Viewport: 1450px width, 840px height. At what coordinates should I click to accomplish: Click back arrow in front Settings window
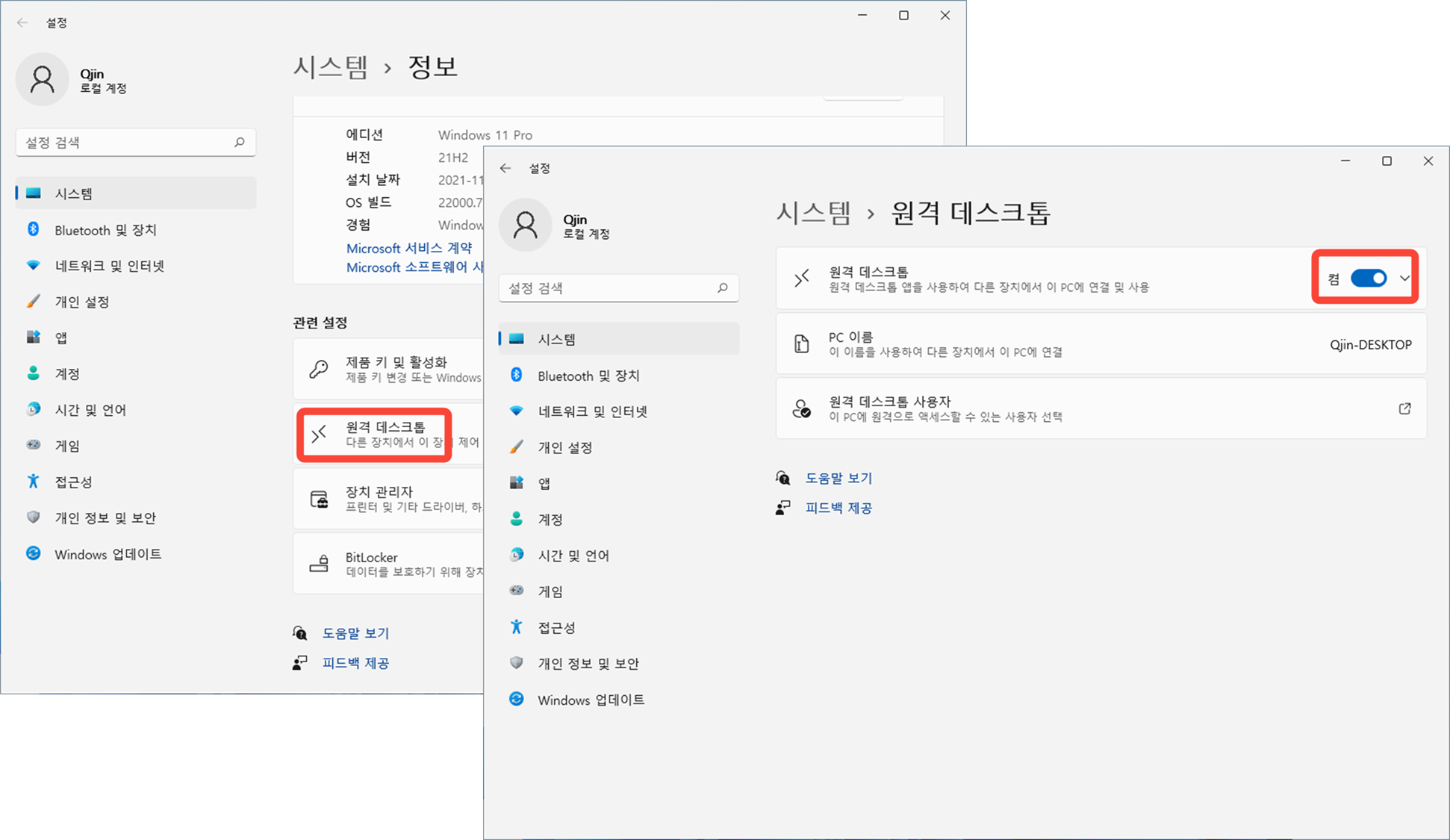click(x=505, y=168)
